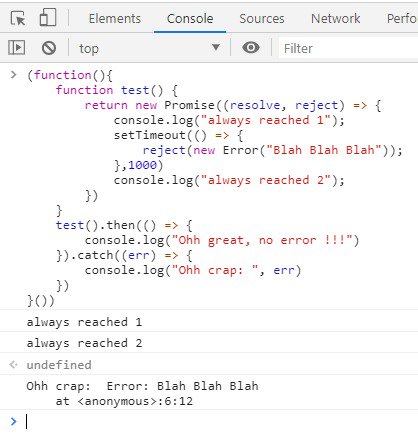Create a live expression with the eye icon

click(x=251, y=48)
